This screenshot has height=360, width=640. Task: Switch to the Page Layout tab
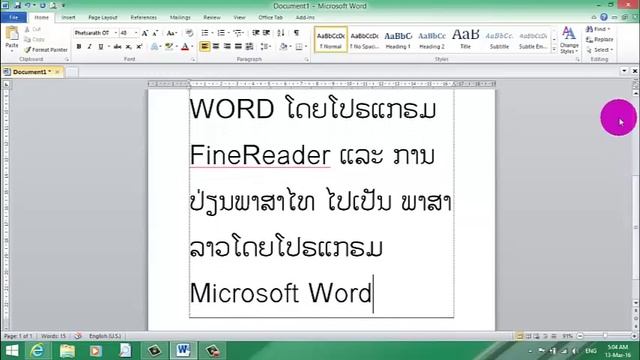tap(103, 18)
